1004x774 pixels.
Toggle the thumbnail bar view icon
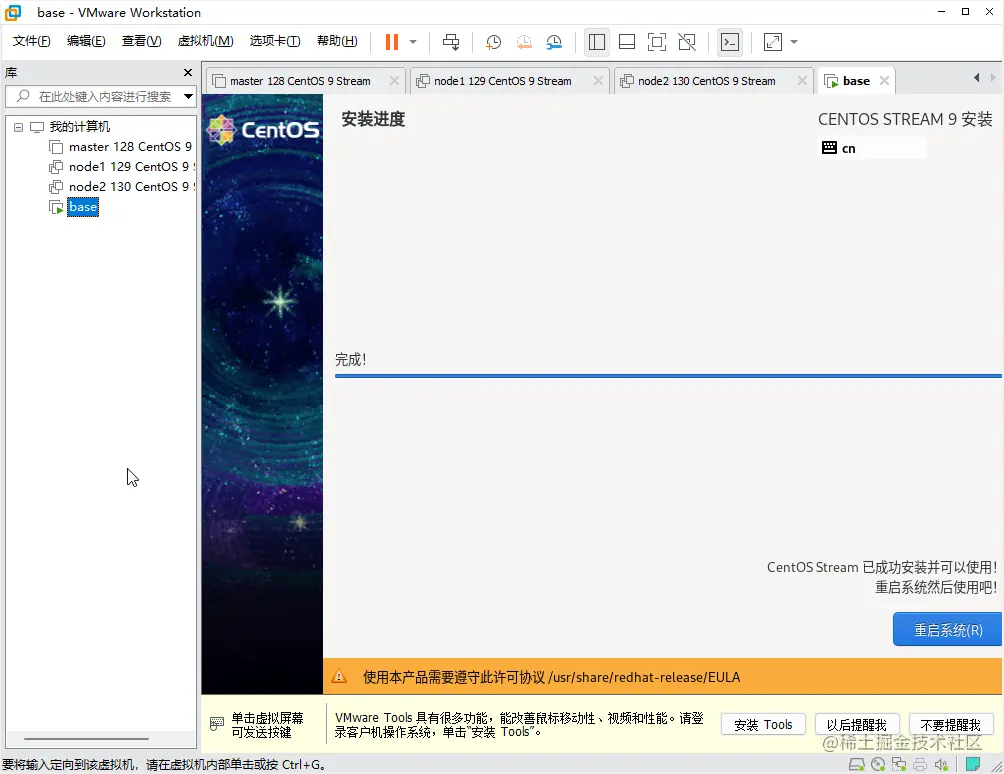627,42
